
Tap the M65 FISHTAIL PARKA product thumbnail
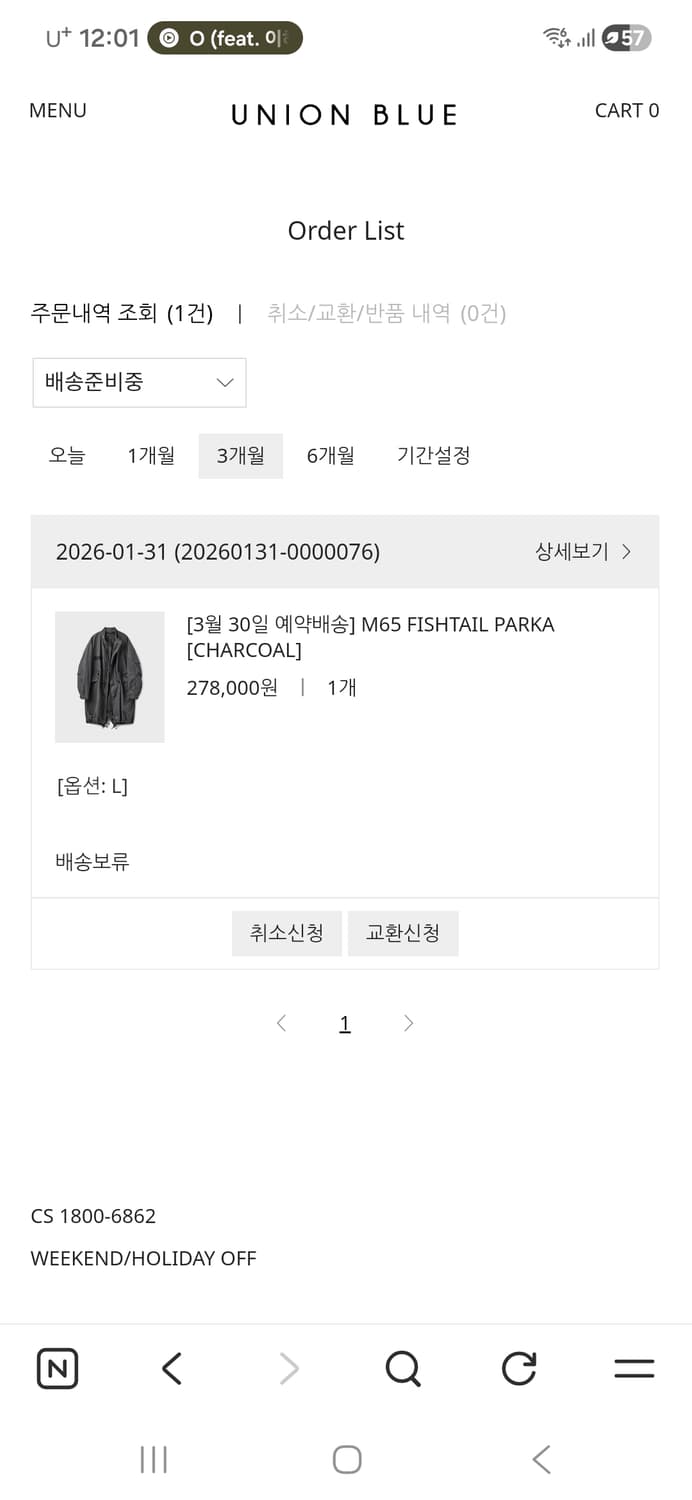click(x=110, y=677)
